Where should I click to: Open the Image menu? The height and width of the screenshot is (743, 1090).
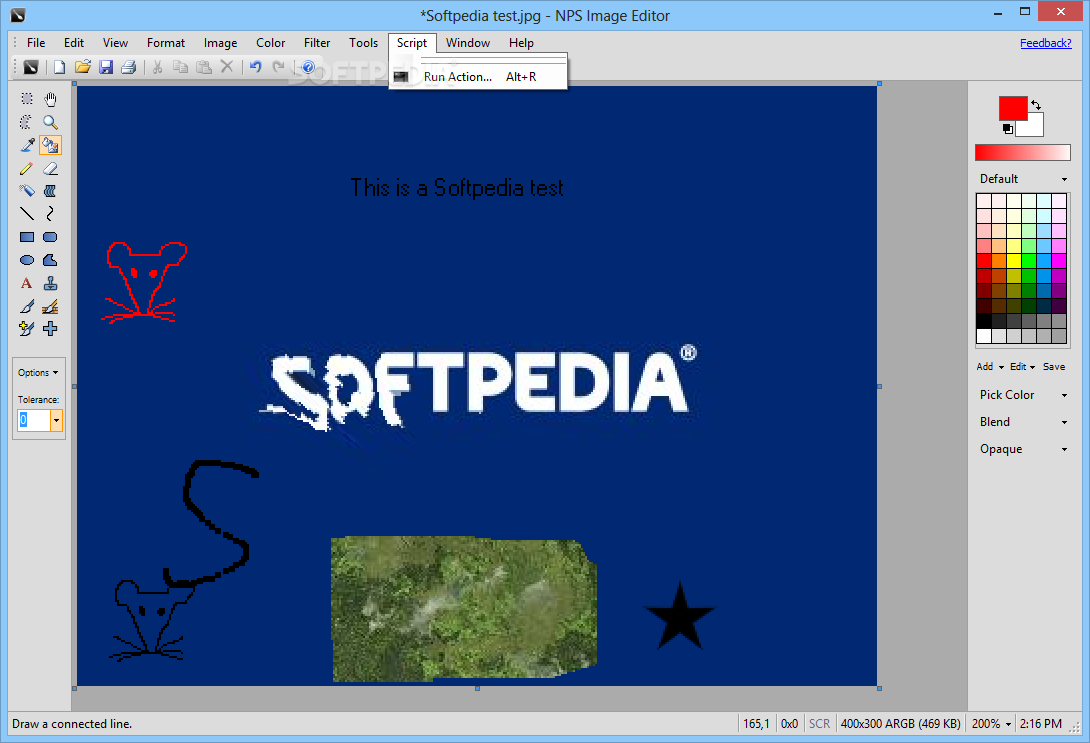pos(220,42)
